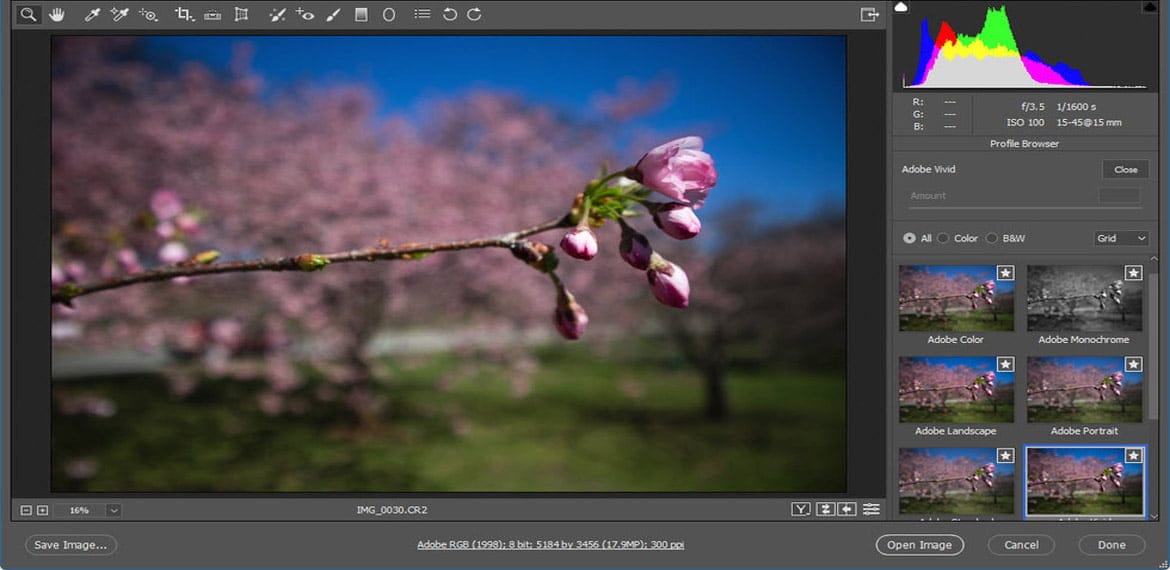Choose the Adobe Standard profile thumbnail
1170x570 pixels.
[957, 481]
